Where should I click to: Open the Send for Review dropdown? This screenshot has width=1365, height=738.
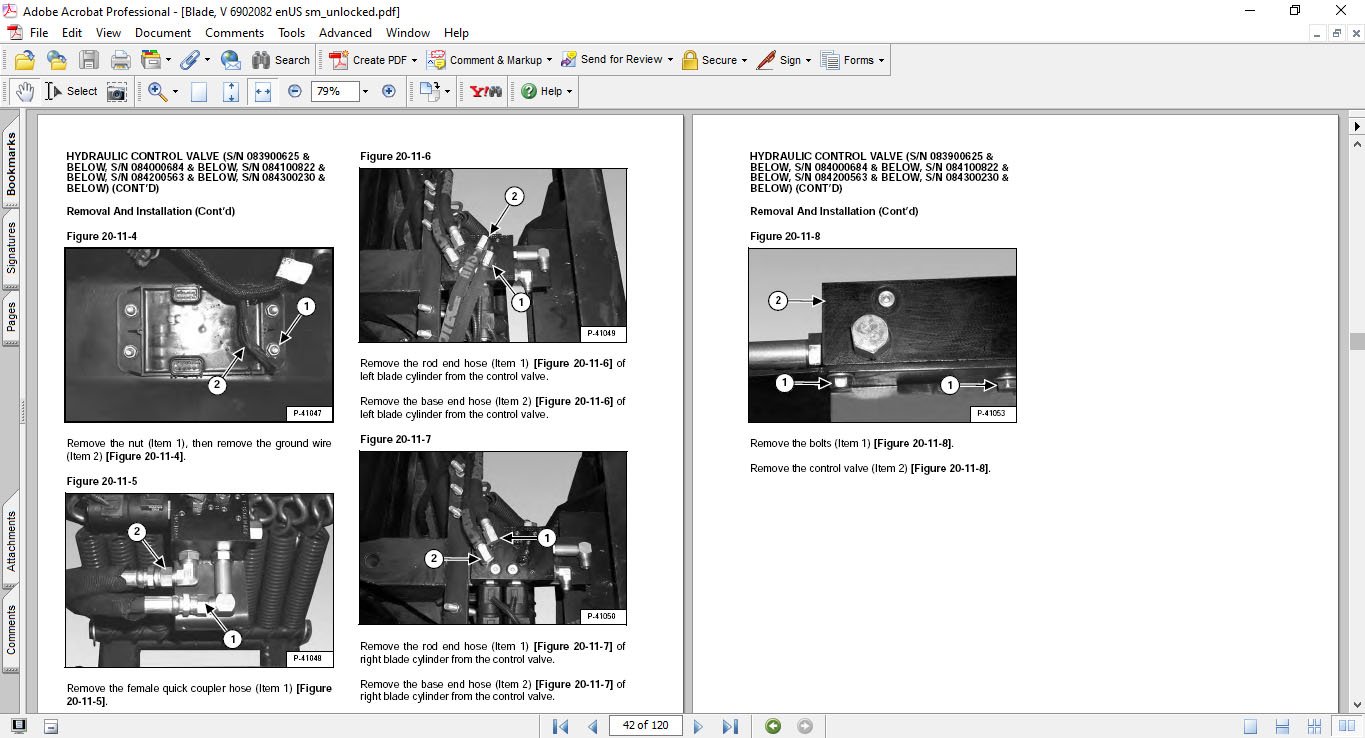coord(617,60)
